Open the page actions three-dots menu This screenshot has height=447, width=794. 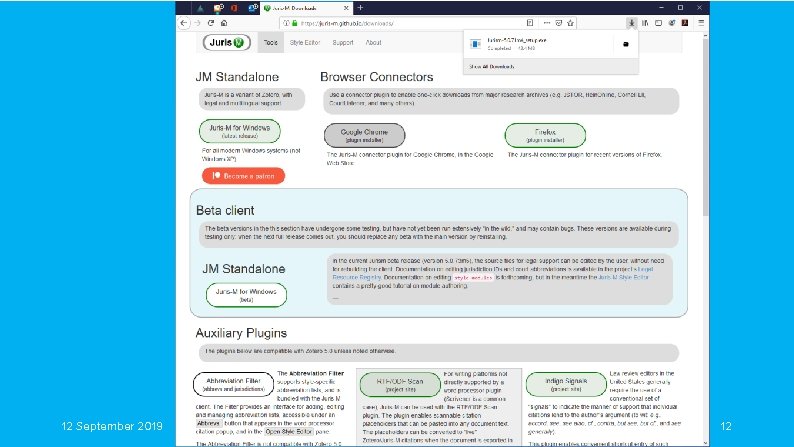pyautogui.click(x=547, y=23)
